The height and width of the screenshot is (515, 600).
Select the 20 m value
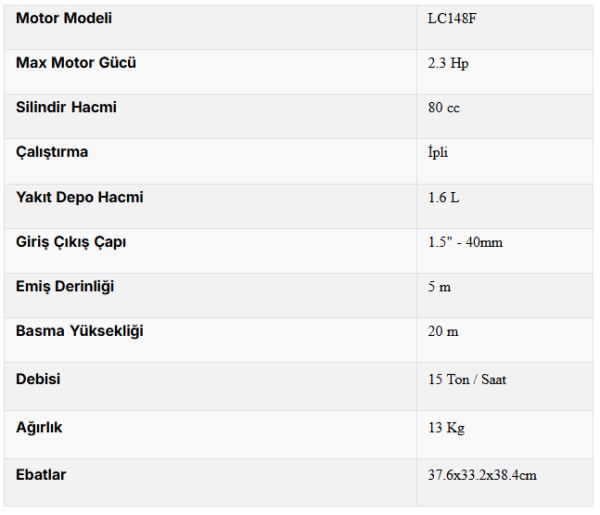click(443, 331)
